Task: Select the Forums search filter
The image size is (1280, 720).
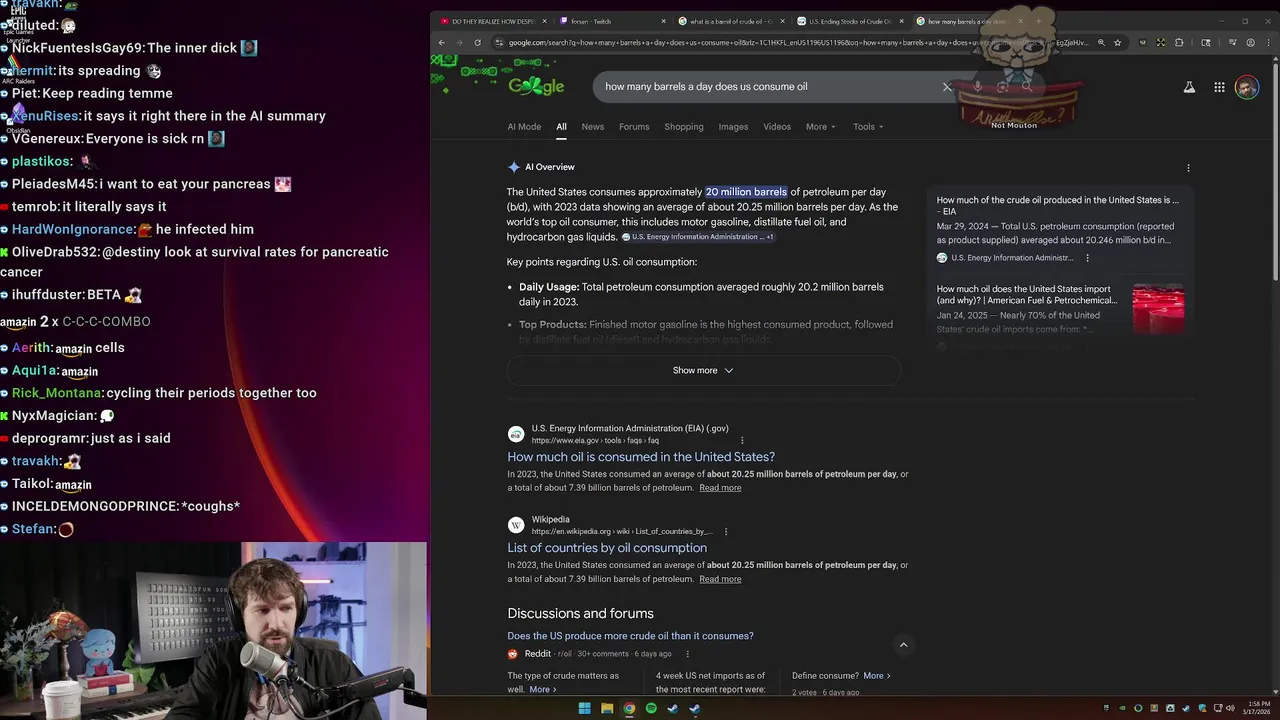Action: (634, 127)
